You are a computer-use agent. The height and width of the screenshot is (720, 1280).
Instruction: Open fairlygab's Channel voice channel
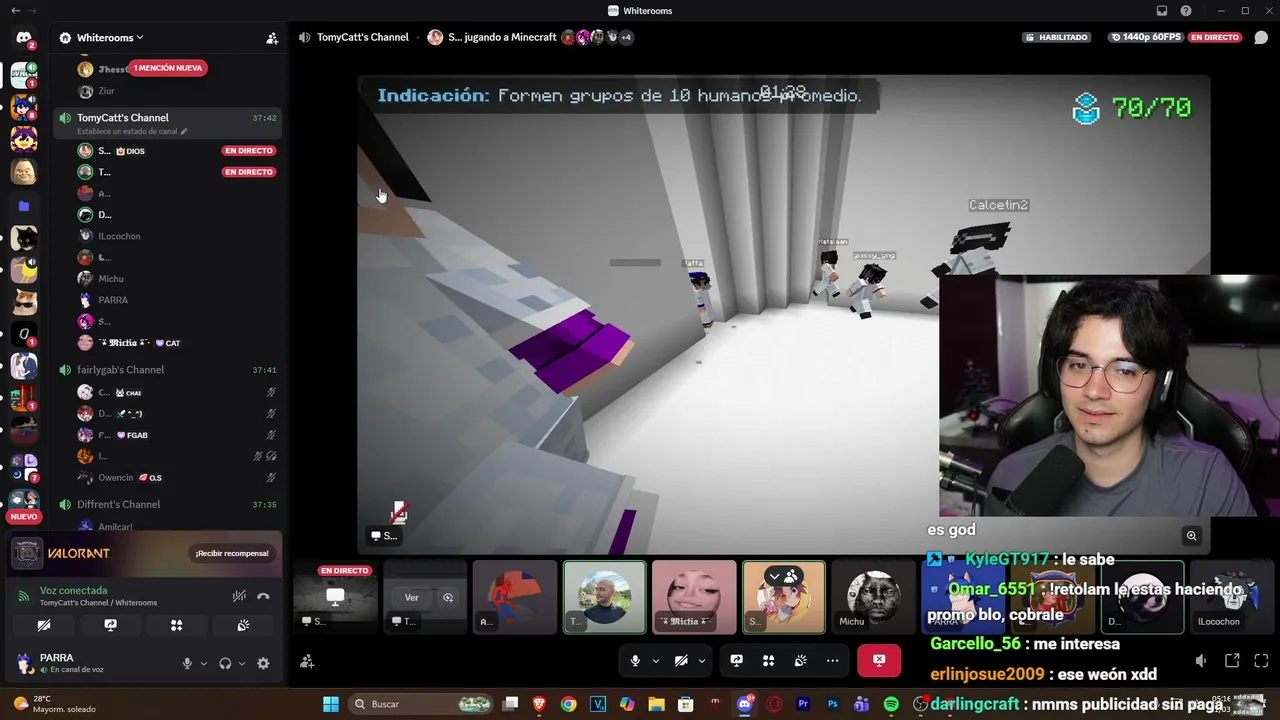(120, 370)
